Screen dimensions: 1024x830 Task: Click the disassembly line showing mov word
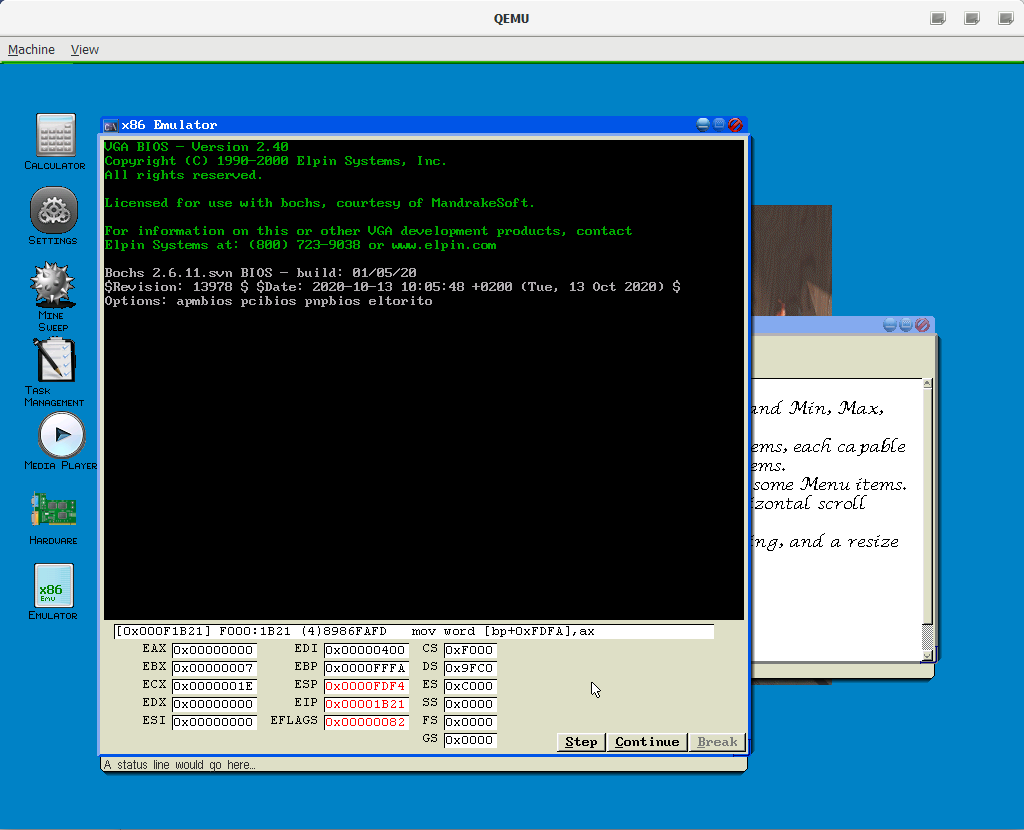click(413, 631)
